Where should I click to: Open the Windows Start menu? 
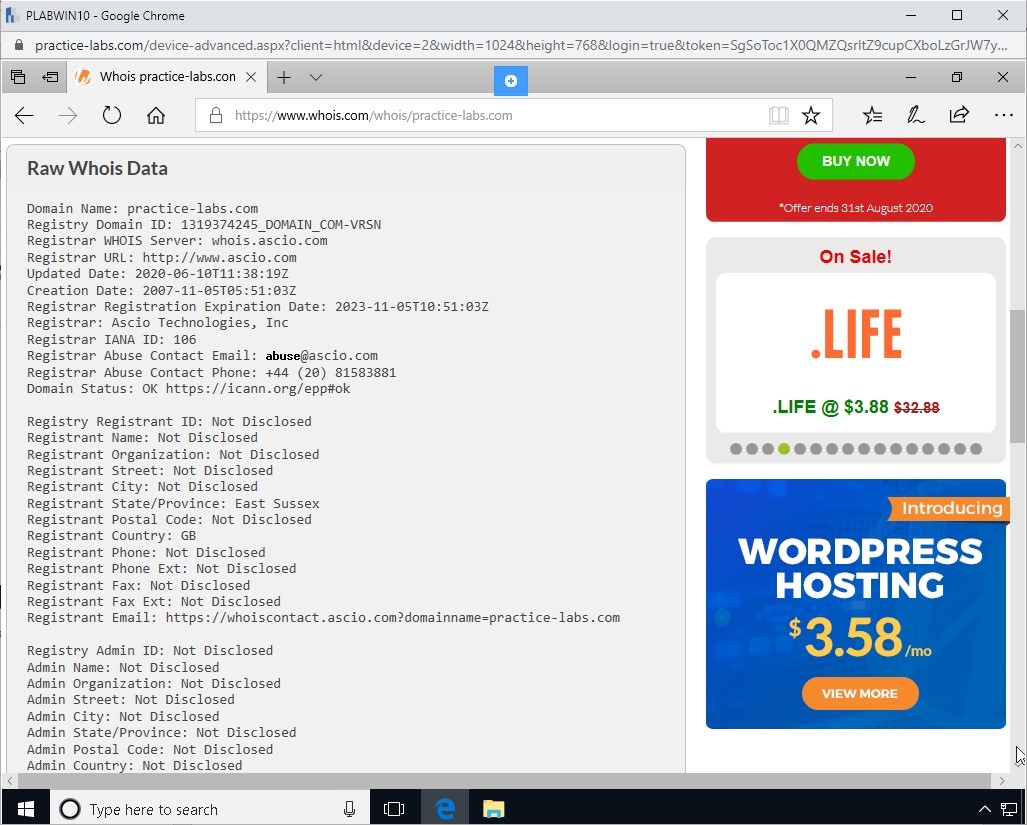(24, 809)
